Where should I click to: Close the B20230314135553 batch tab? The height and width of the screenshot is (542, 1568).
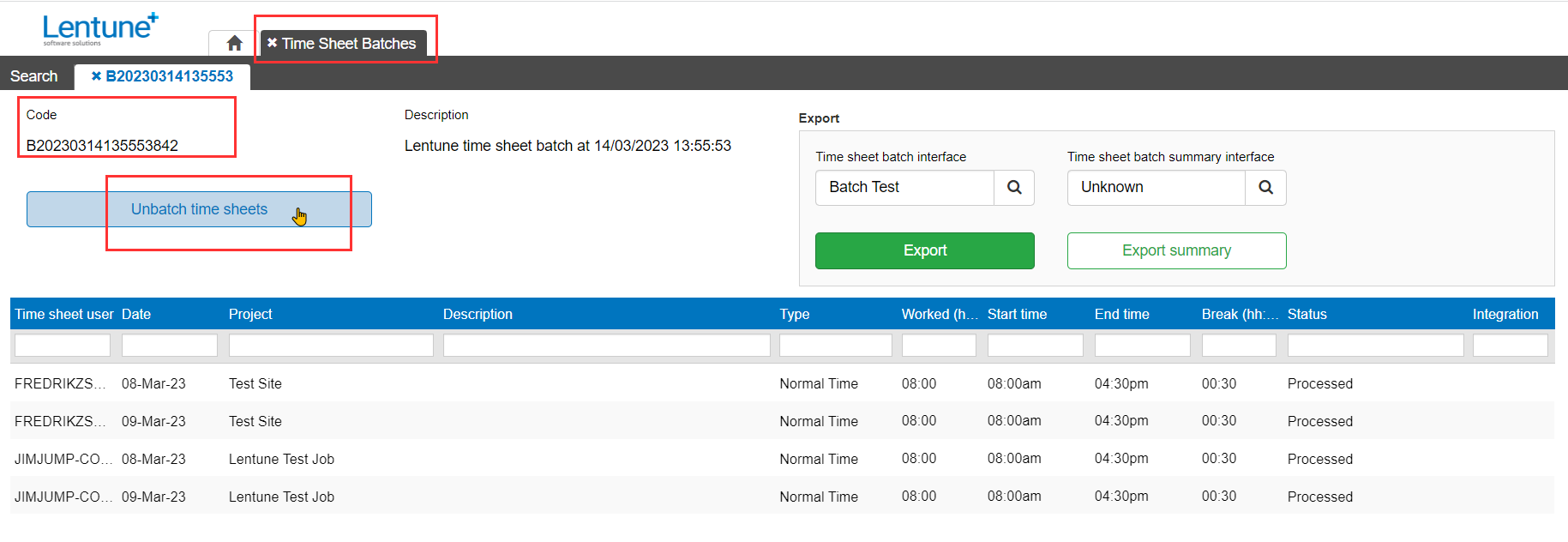click(x=96, y=76)
